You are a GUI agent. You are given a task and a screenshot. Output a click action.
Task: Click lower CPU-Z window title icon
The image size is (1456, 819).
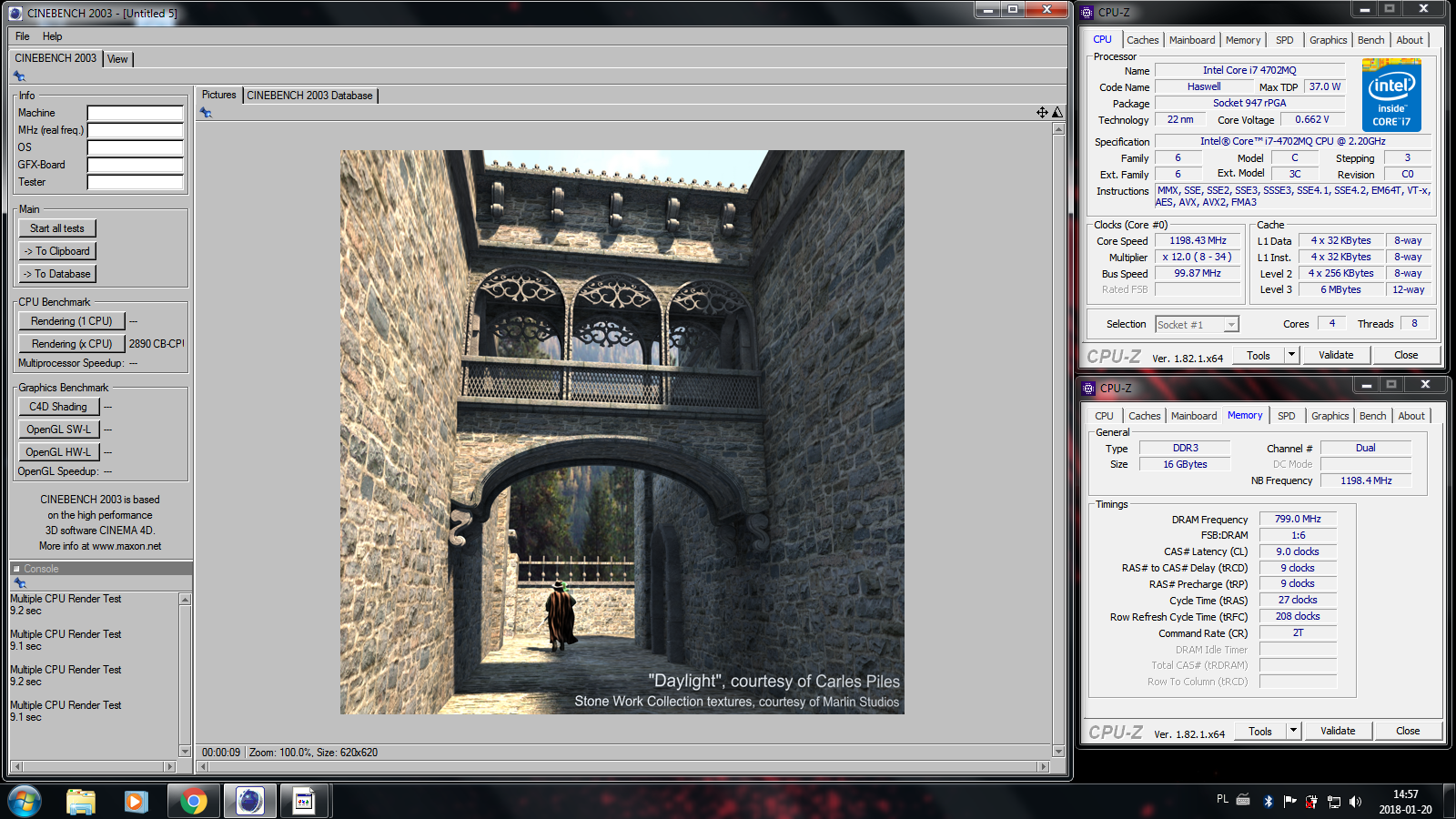click(x=1088, y=389)
